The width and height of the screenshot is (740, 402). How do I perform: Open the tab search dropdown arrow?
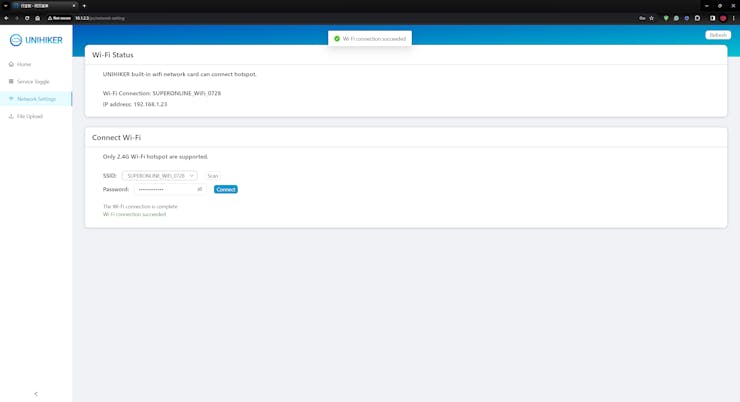click(6, 6)
